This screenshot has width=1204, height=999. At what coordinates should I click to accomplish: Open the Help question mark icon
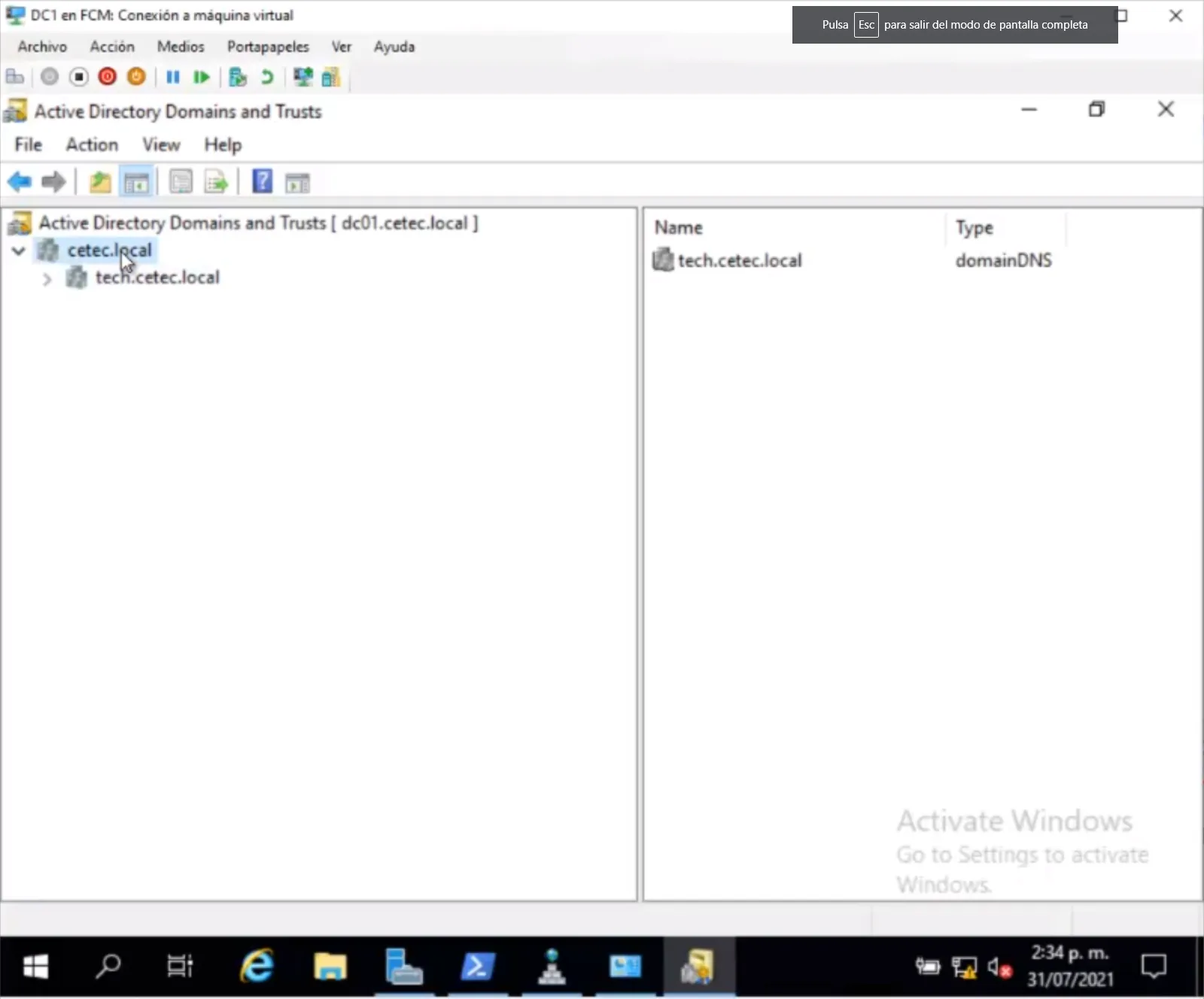[x=262, y=182]
